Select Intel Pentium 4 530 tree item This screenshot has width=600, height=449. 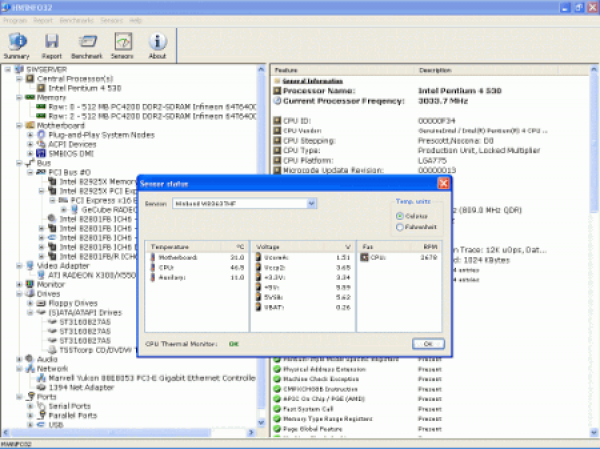pyautogui.click(x=85, y=88)
